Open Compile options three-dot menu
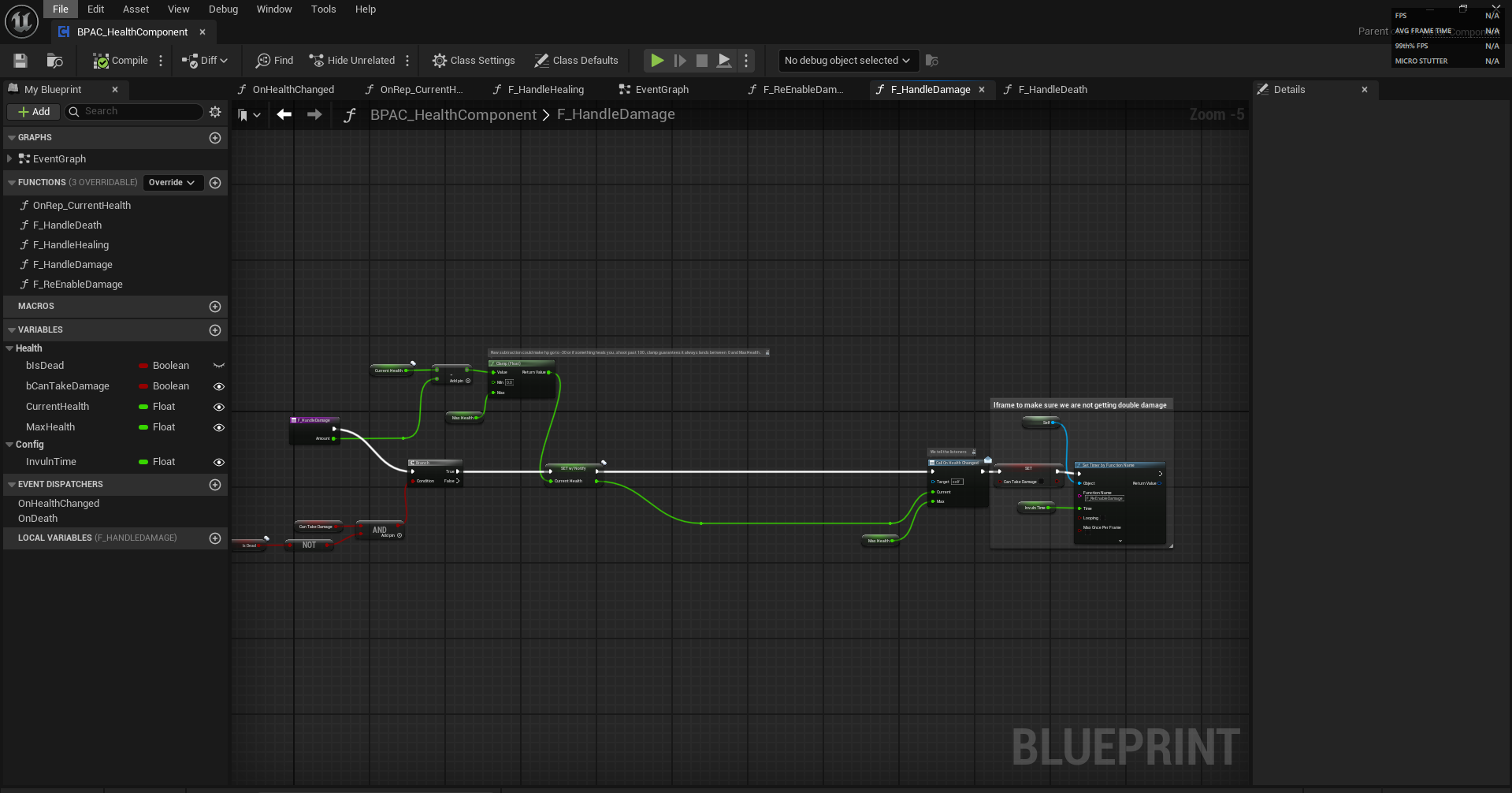 tap(161, 61)
